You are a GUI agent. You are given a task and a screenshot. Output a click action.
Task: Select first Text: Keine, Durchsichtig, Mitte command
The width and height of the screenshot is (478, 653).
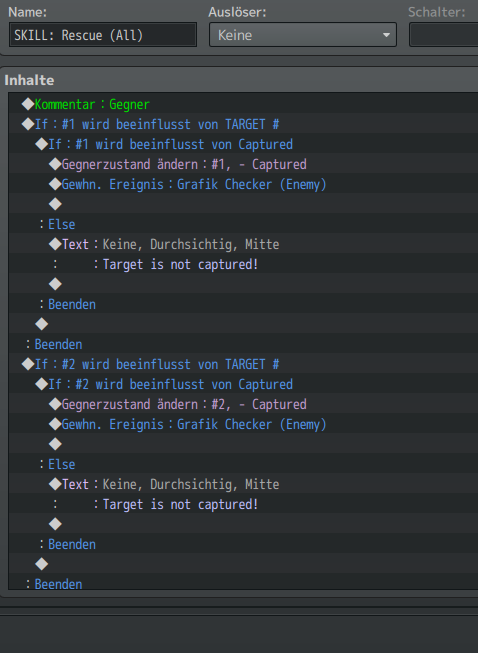click(x=243, y=244)
